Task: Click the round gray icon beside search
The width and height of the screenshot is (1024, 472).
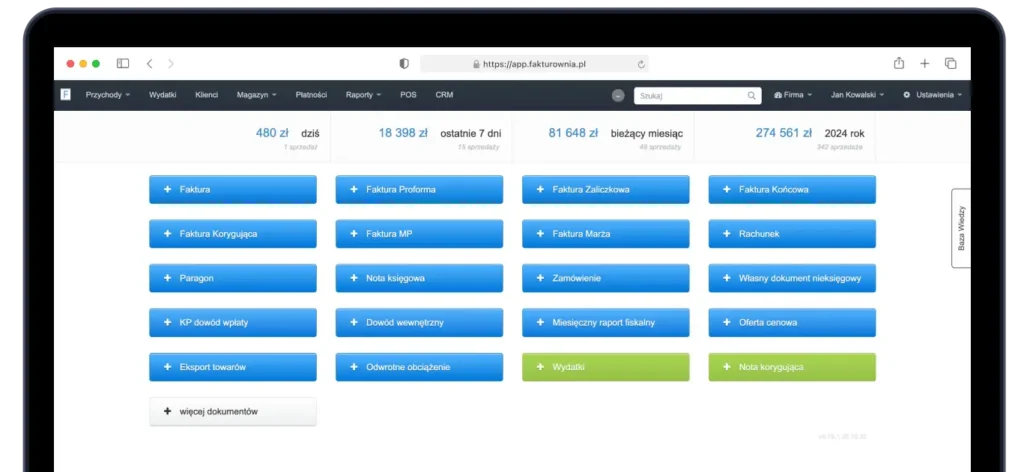Action: pos(618,96)
